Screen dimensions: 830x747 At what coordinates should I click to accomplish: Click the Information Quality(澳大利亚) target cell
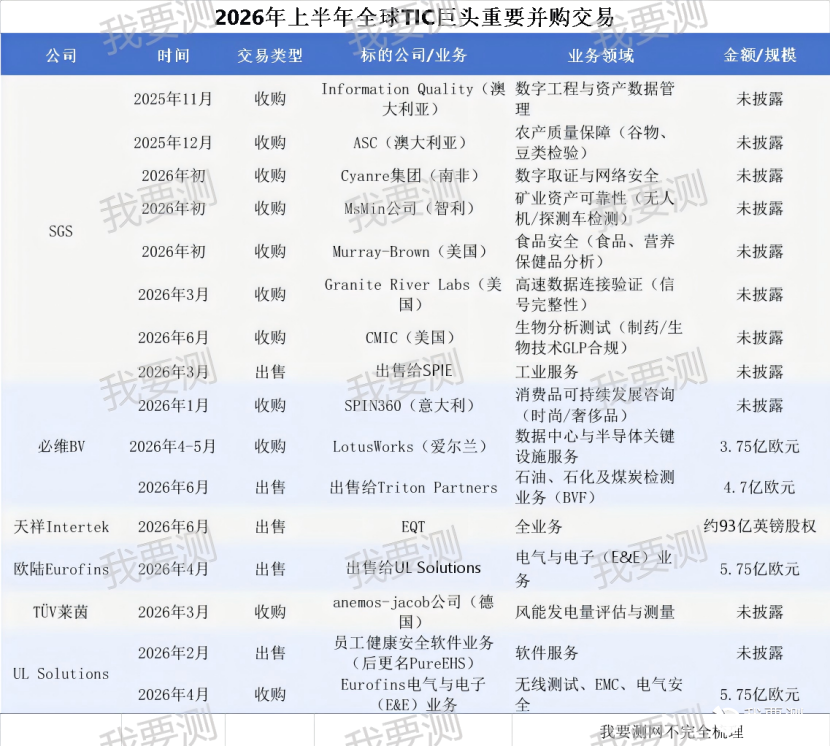click(413, 99)
